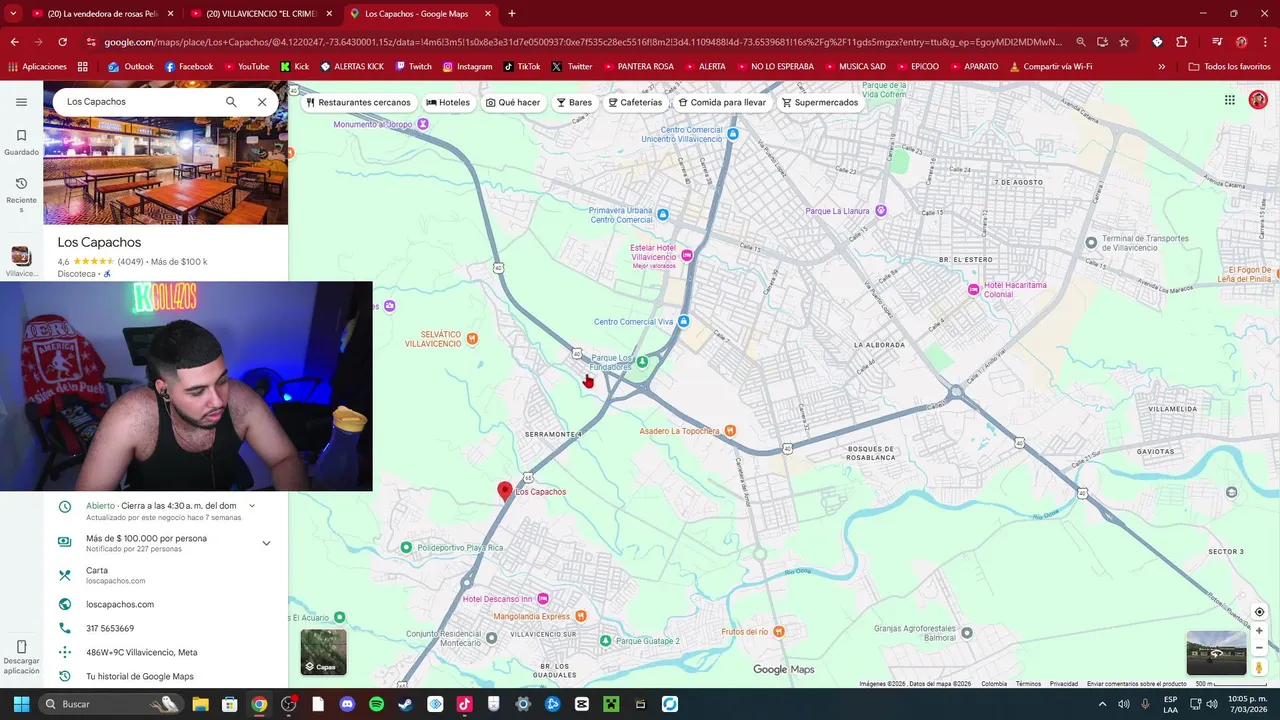Click the Centro Comercial Viva marker

683,321
